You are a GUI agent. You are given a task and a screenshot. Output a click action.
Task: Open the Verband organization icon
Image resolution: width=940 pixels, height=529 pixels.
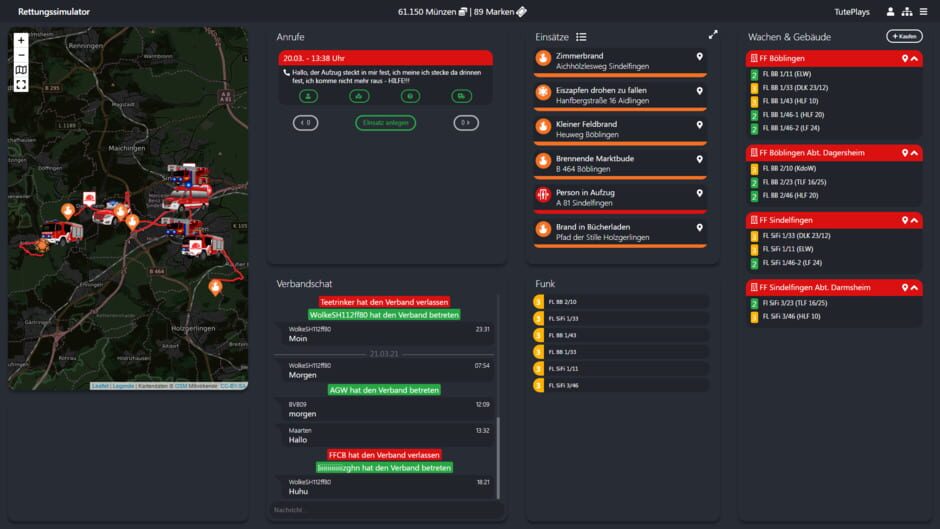pos(906,12)
